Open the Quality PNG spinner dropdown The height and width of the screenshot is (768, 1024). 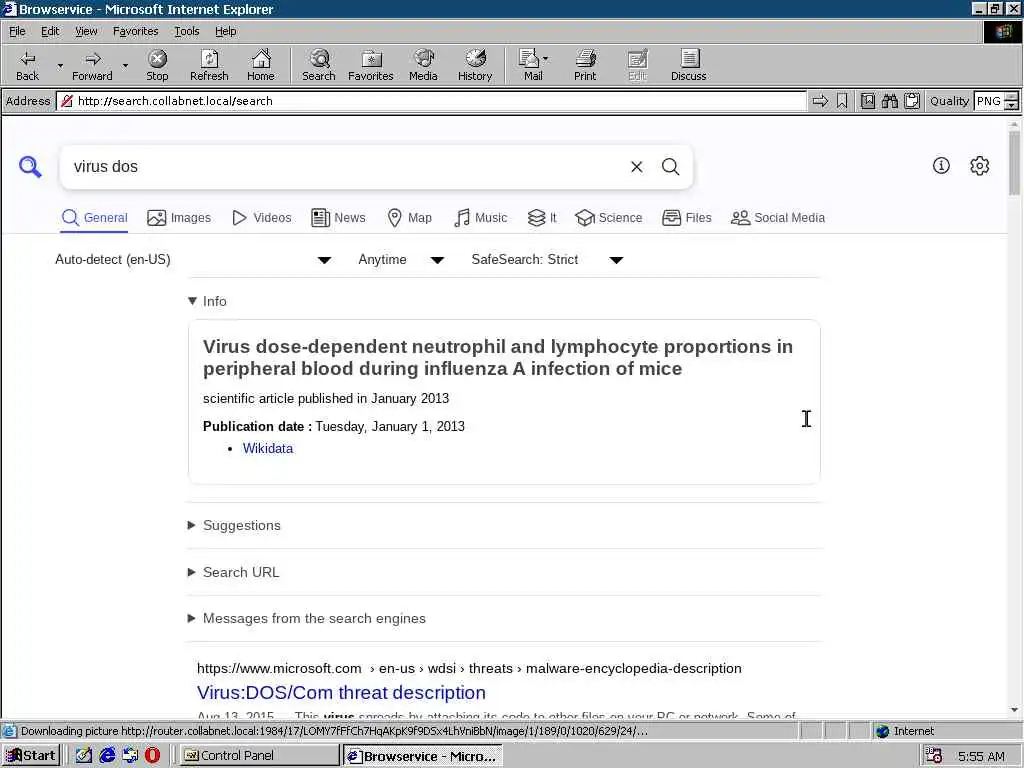(1011, 101)
